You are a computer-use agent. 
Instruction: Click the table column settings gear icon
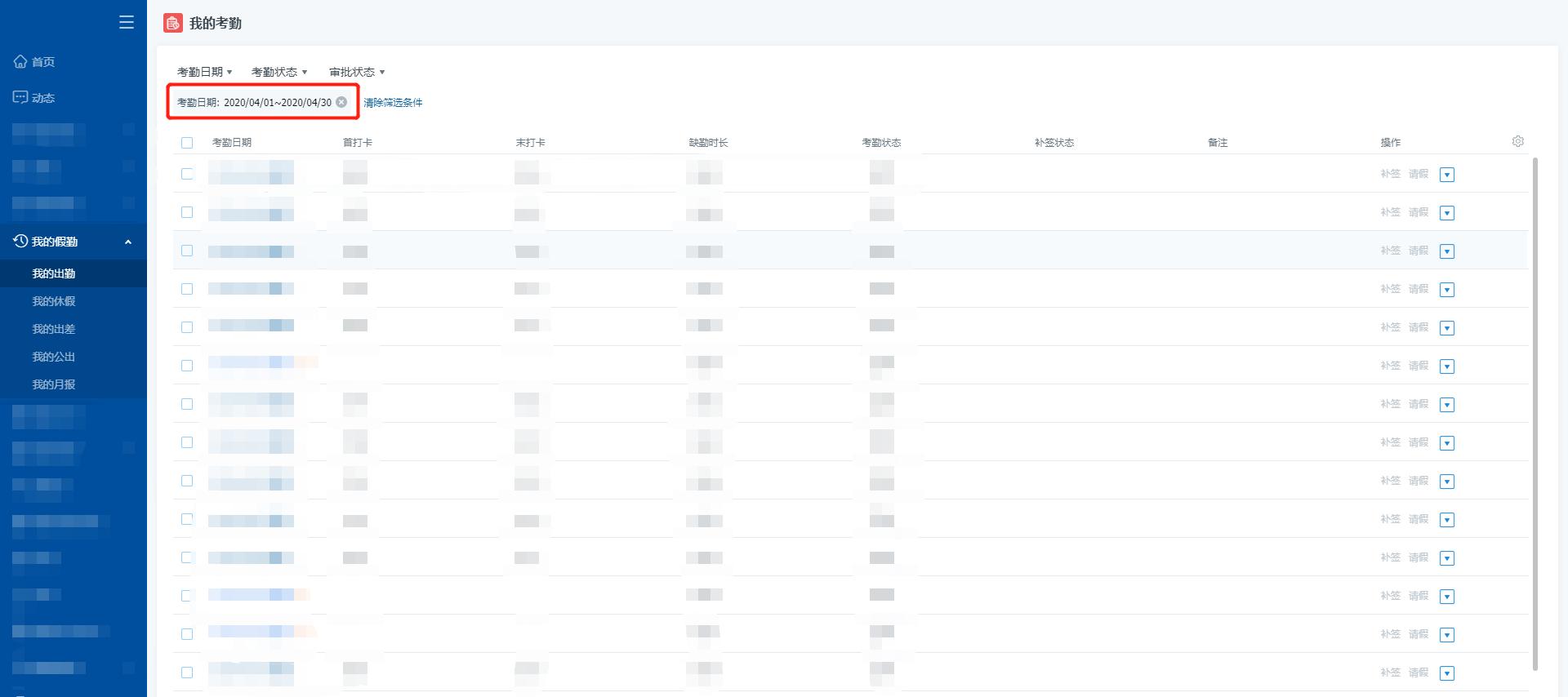click(x=1517, y=141)
